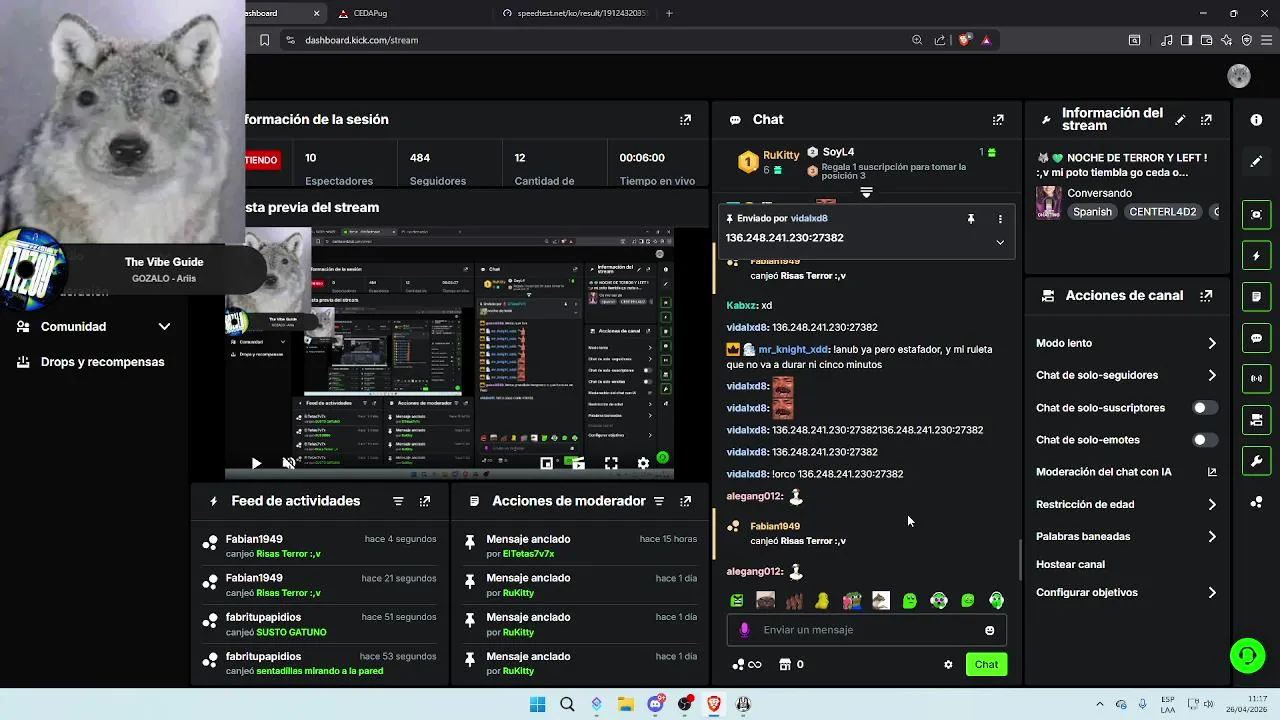Open the emoji picker in message box

(990, 630)
